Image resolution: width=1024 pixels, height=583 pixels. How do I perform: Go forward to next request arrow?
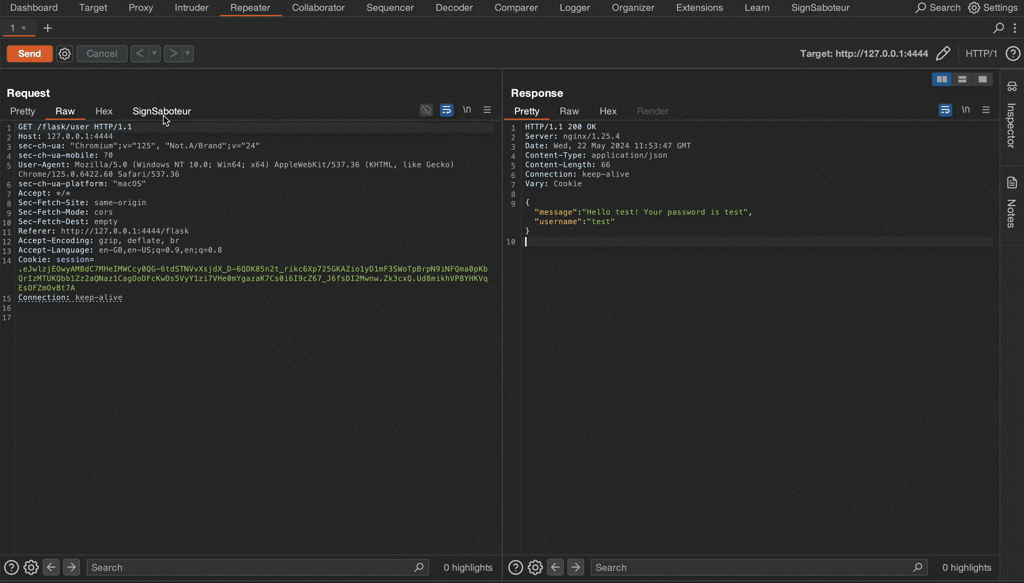click(x=173, y=54)
